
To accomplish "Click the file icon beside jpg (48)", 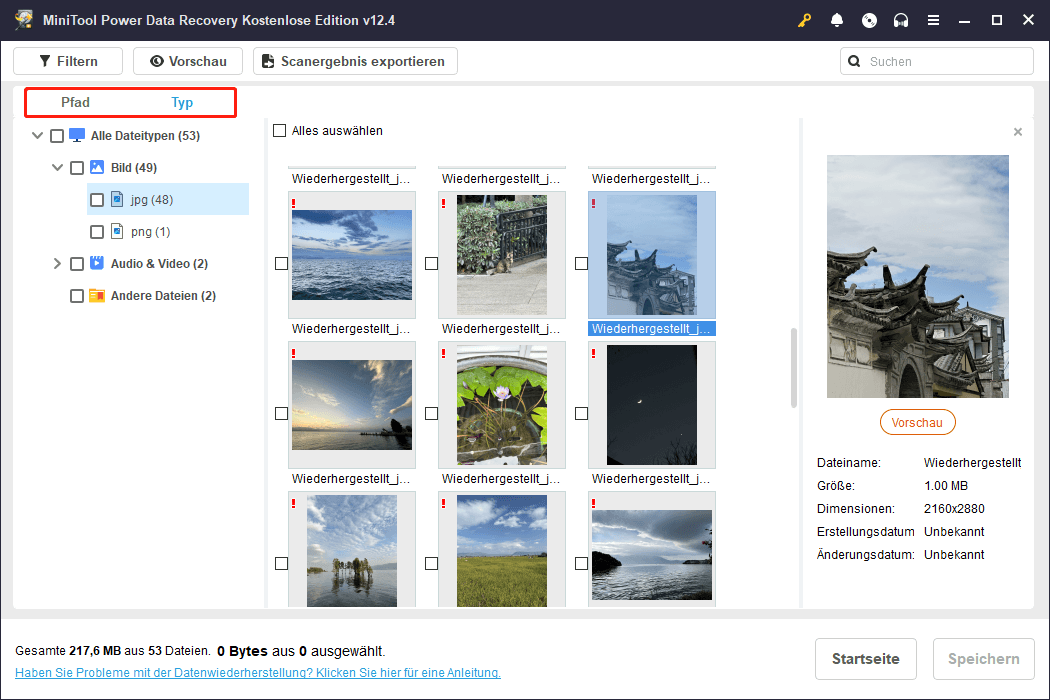I will click(x=117, y=200).
